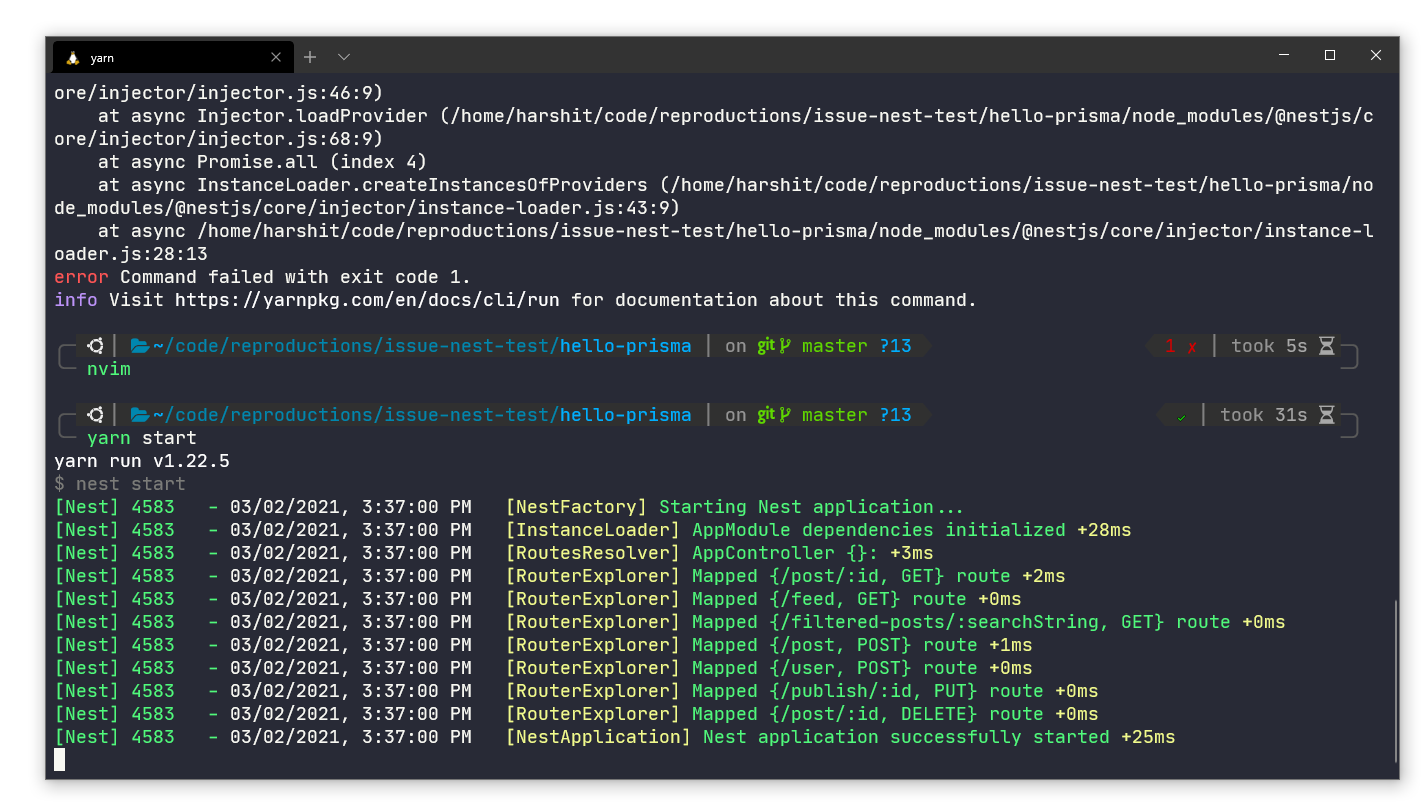Click the Ubuntu logo in the nvim prompt

[x=96, y=346]
